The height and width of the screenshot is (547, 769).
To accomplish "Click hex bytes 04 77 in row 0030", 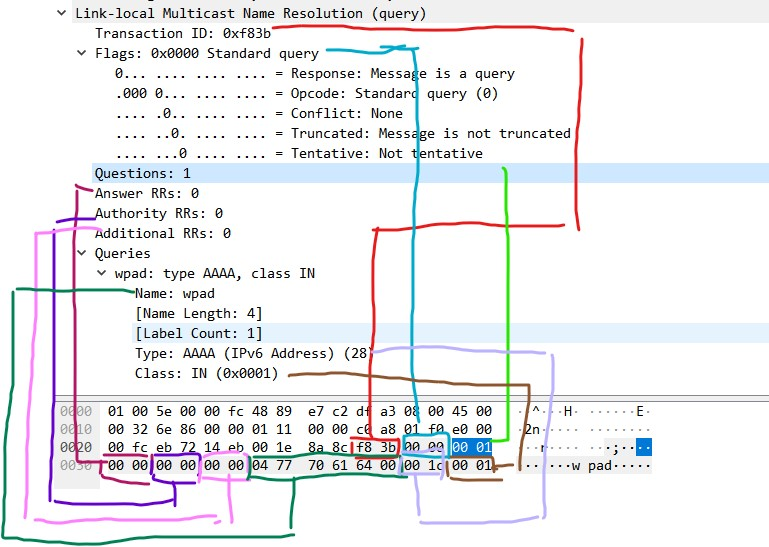I will point(272,466).
